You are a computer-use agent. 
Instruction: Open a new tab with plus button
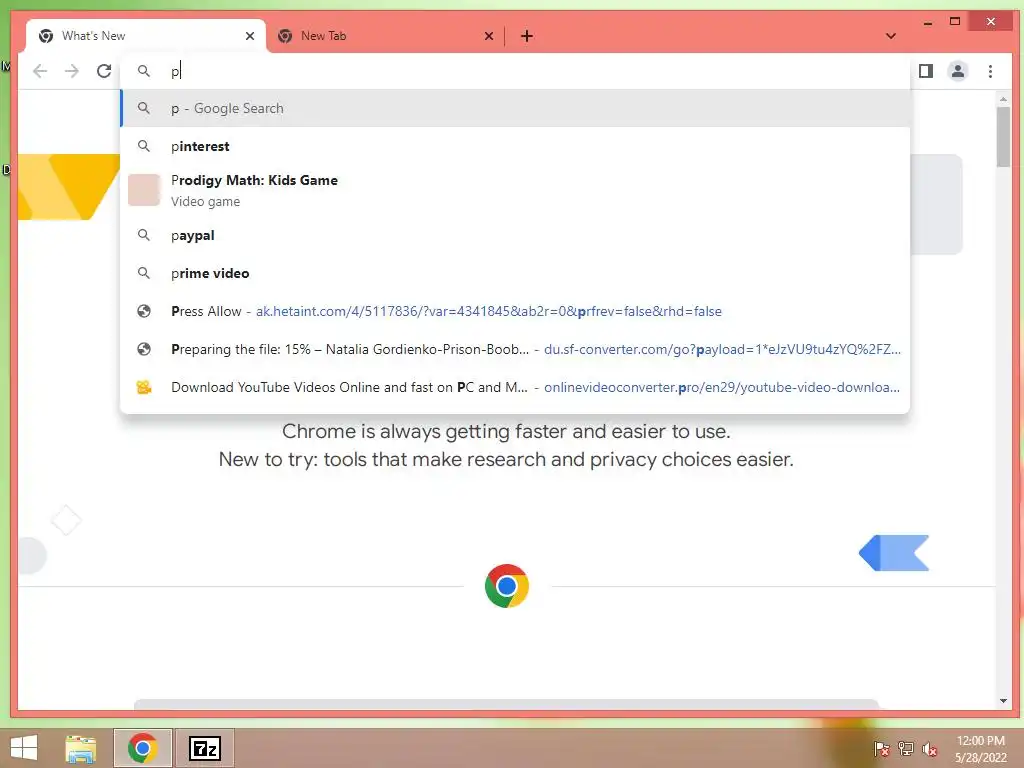click(x=527, y=36)
